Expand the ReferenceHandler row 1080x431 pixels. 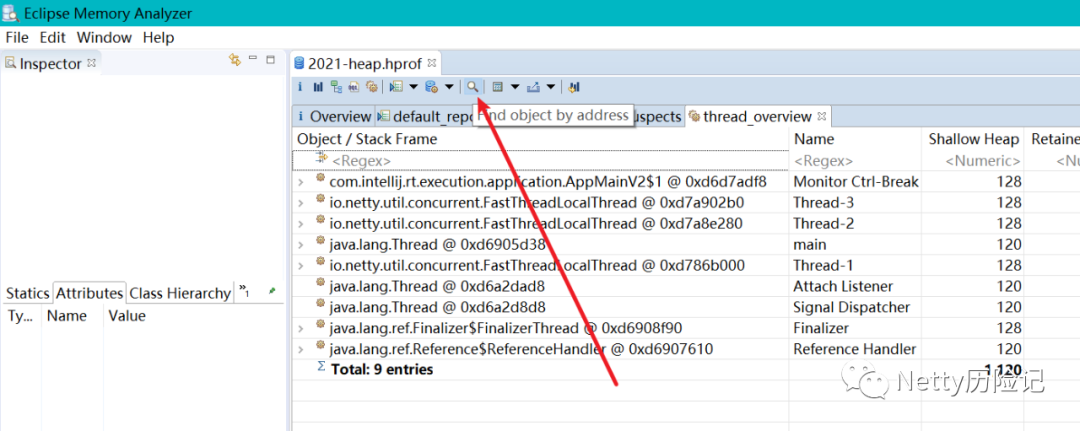(x=300, y=349)
